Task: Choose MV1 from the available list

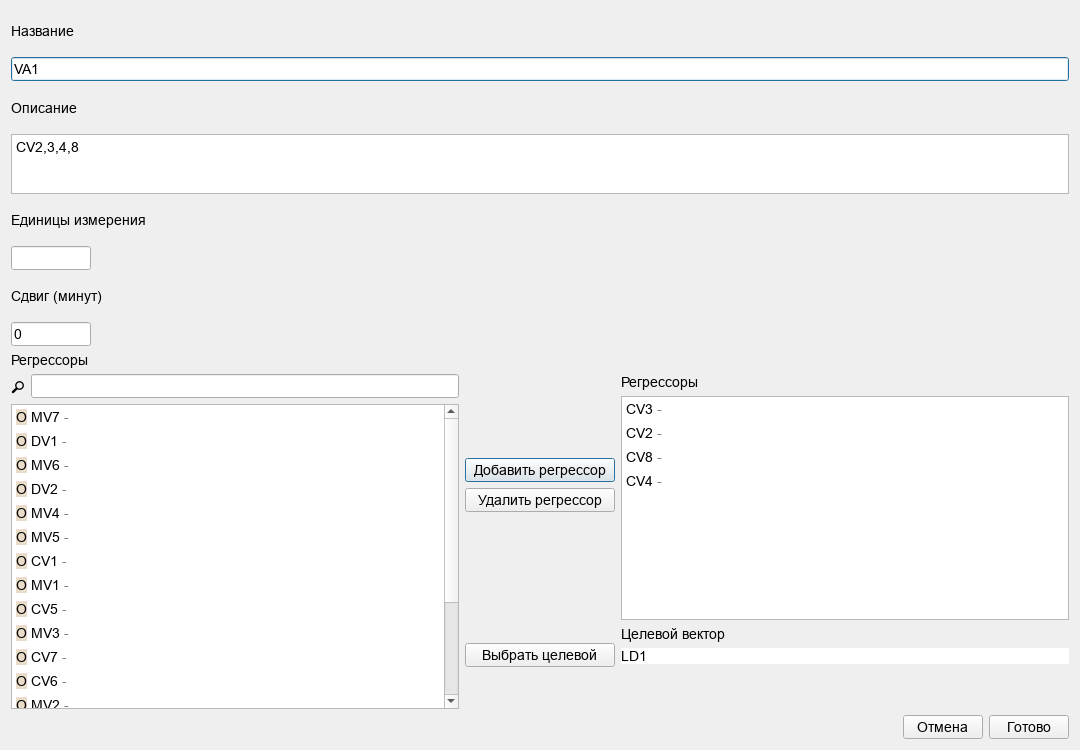Action: point(229,585)
